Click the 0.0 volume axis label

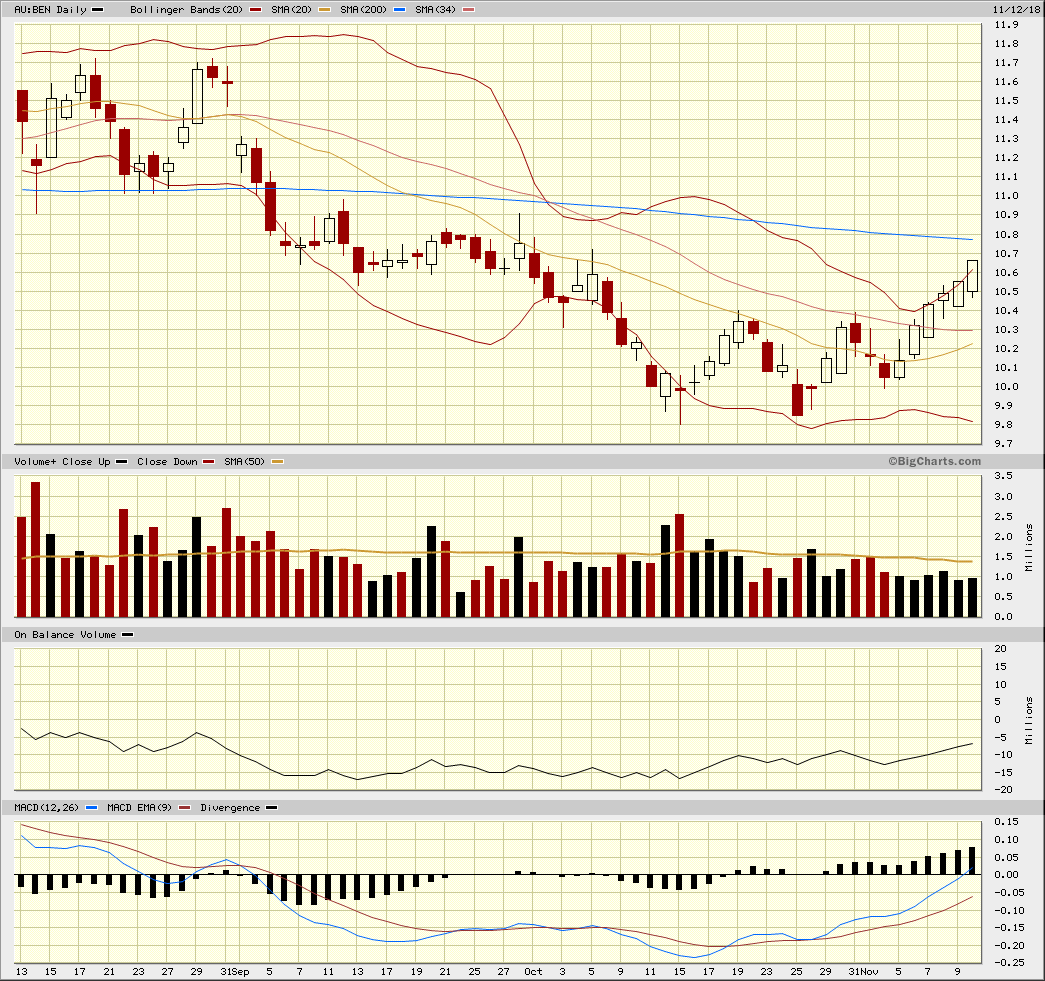click(1004, 617)
